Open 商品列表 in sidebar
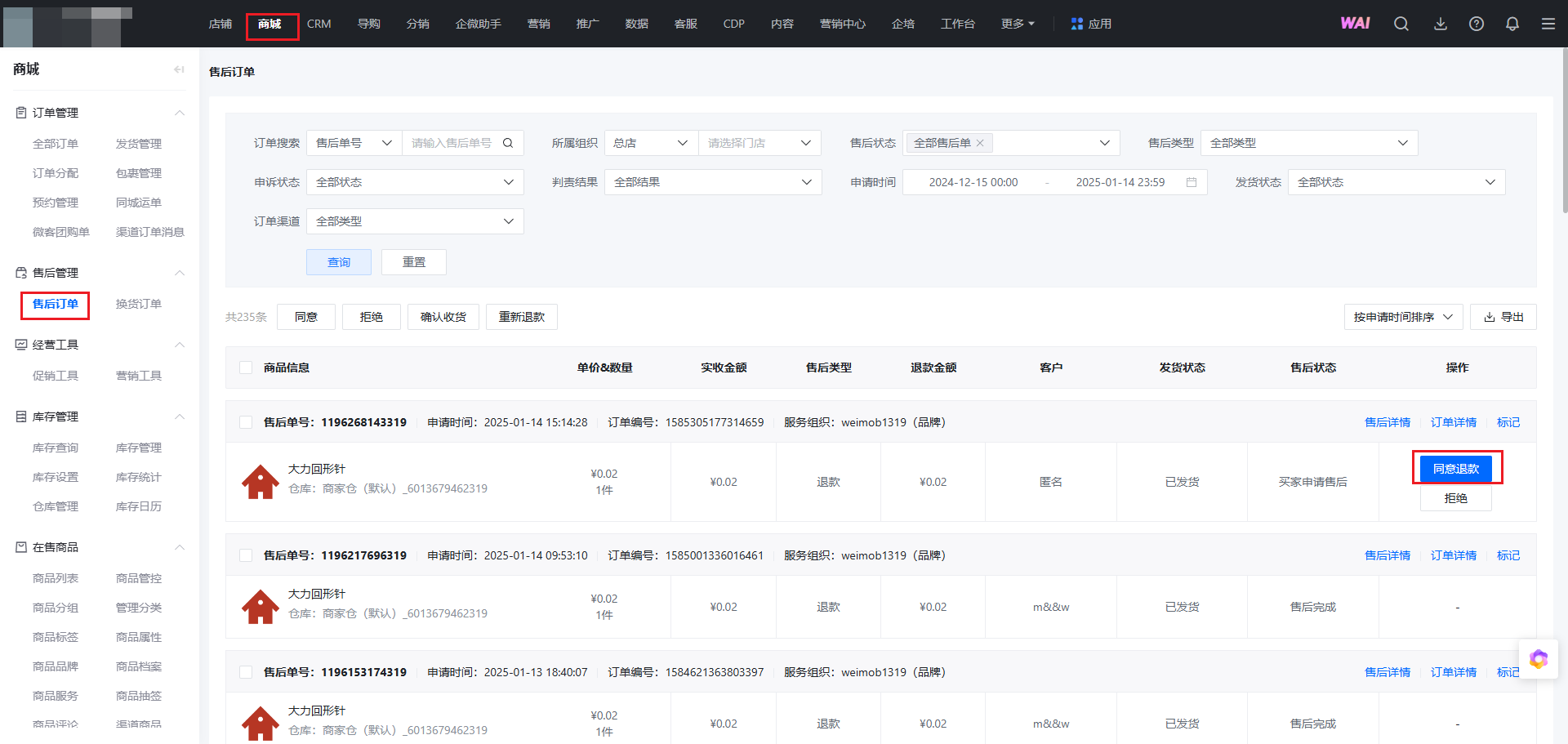The width and height of the screenshot is (1568, 744). click(x=56, y=578)
